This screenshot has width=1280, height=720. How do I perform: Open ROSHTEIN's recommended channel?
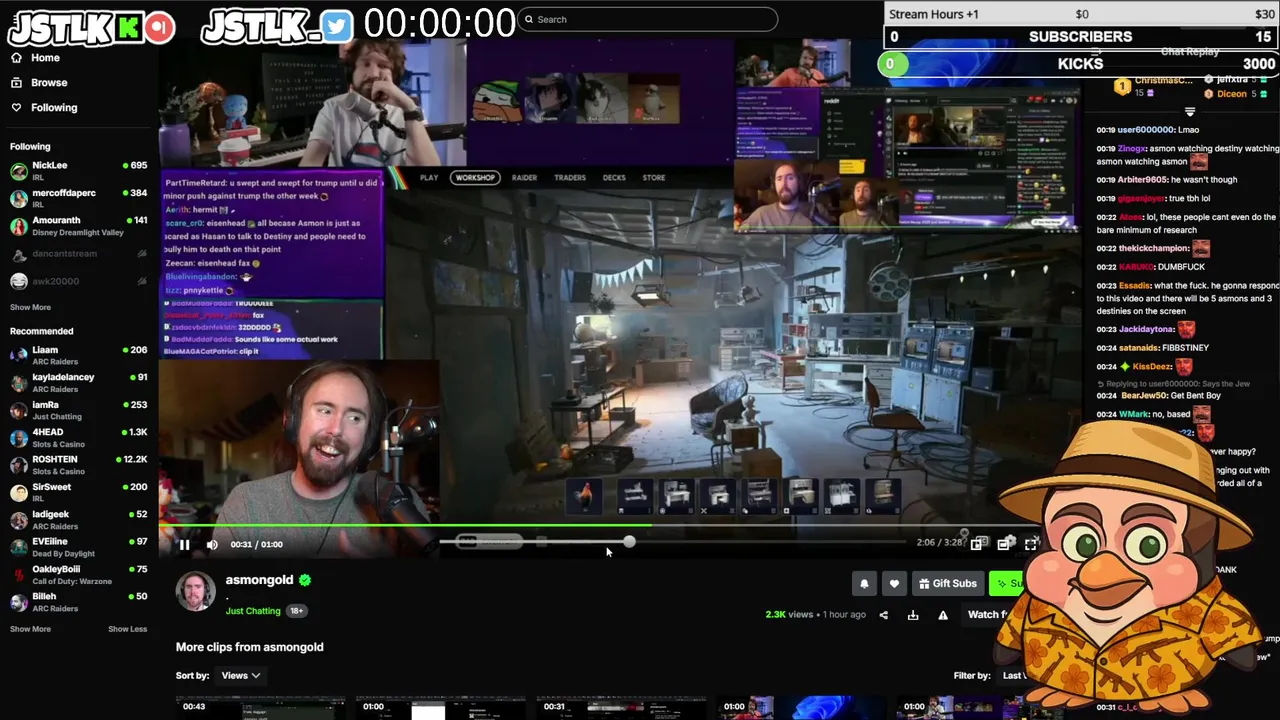point(79,465)
